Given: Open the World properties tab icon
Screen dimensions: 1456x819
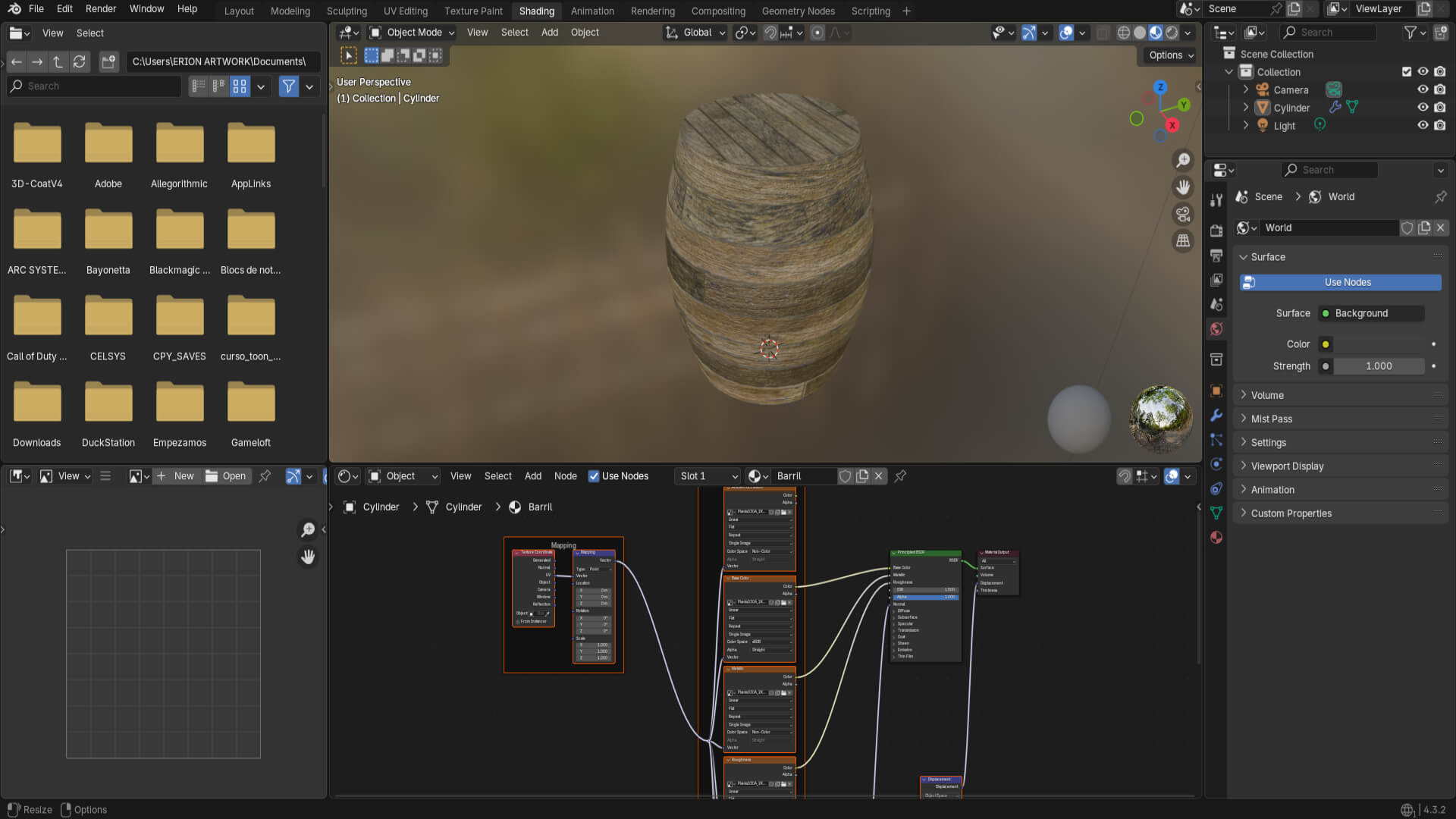Looking at the screenshot, I should [1216, 328].
